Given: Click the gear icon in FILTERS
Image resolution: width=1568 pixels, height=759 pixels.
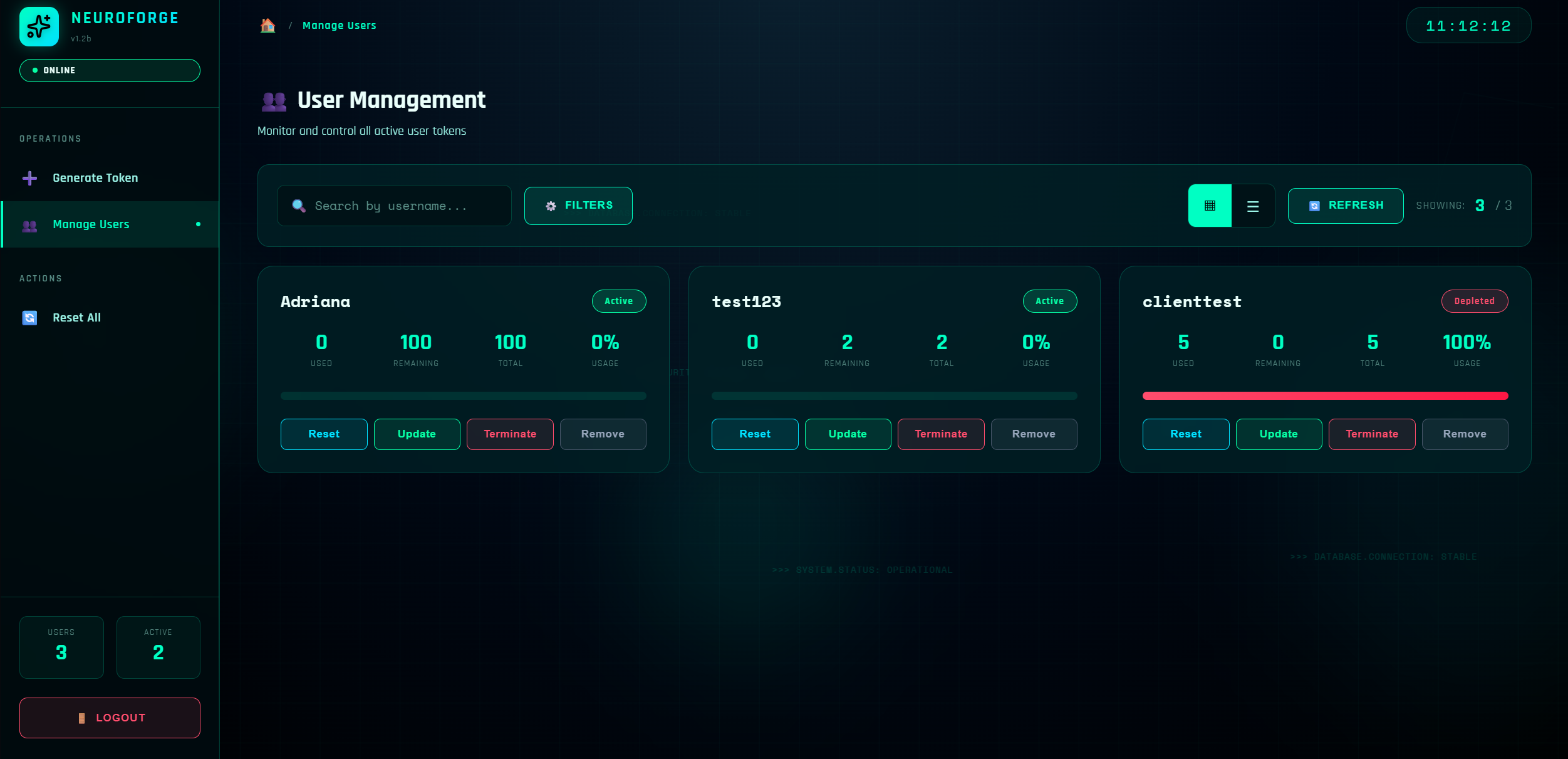Looking at the screenshot, I should [x=551, y=206].
